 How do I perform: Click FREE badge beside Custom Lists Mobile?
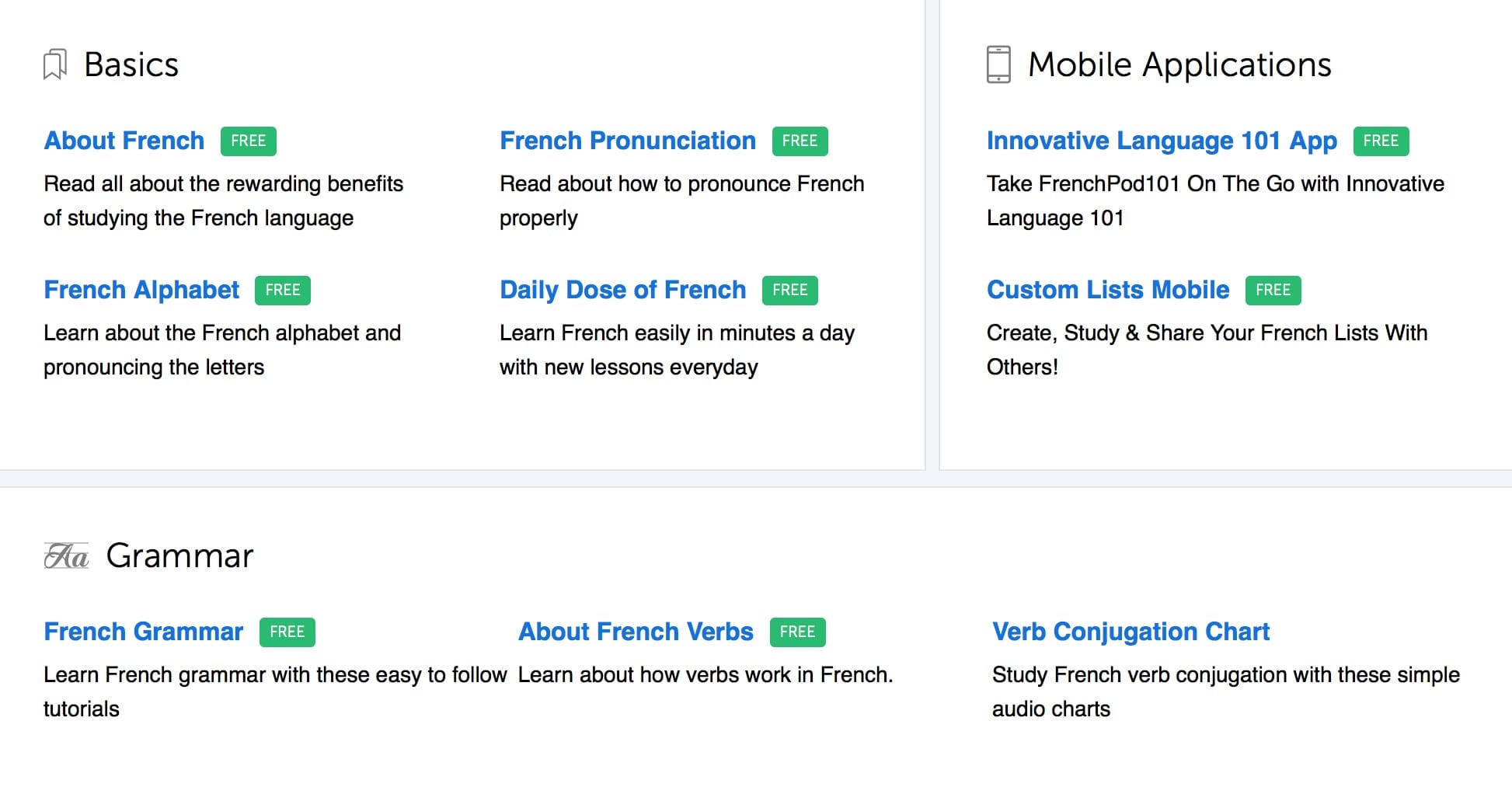click(x=1273, y=290)
